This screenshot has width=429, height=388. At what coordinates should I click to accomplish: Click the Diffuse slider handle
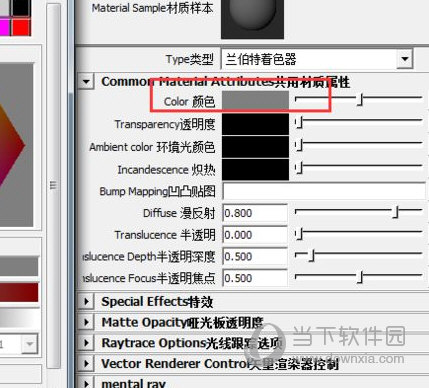pyautogui.click(x=396, y=212)
